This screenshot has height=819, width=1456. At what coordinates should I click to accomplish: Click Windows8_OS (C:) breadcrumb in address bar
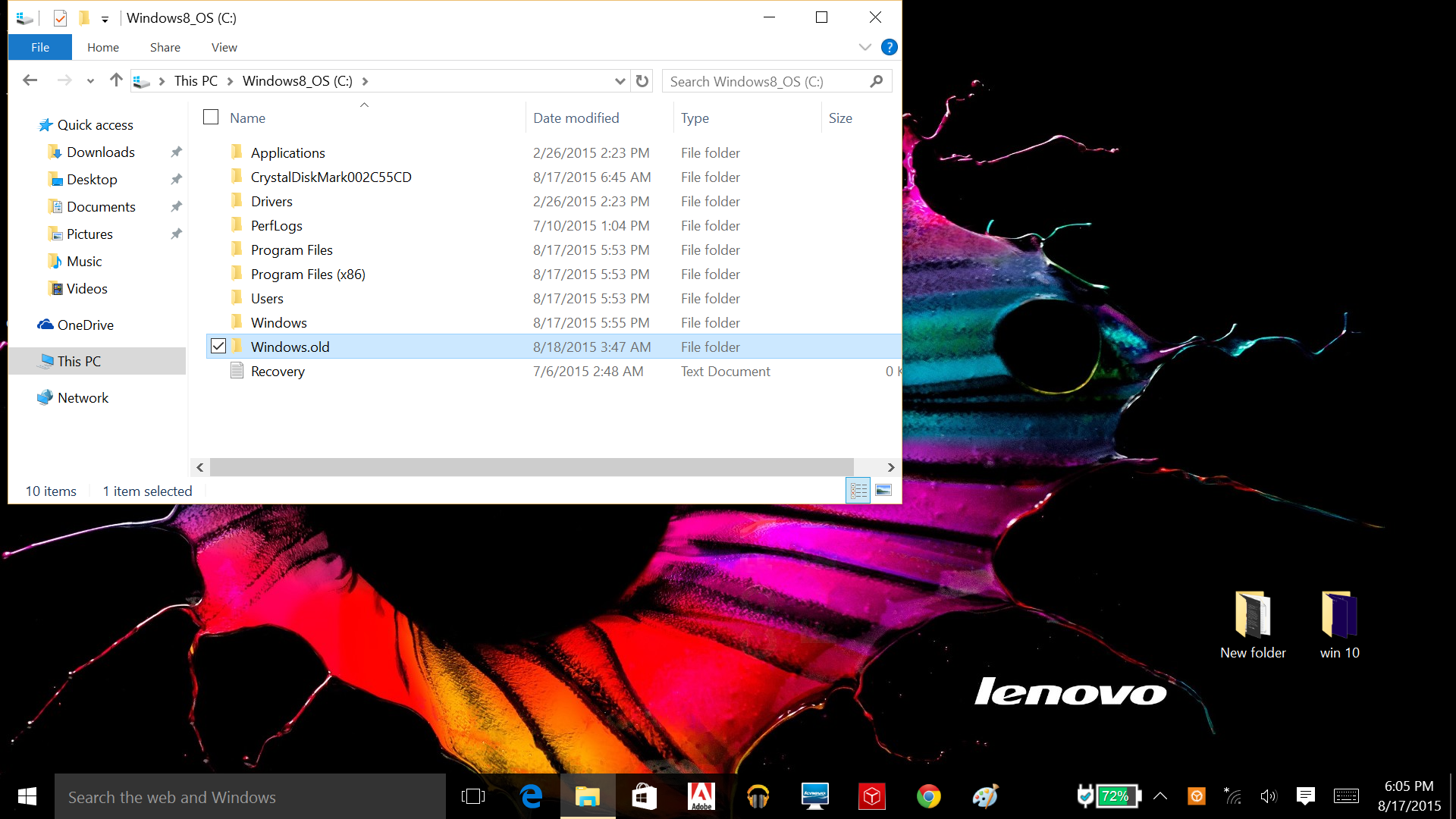[297, 81]
